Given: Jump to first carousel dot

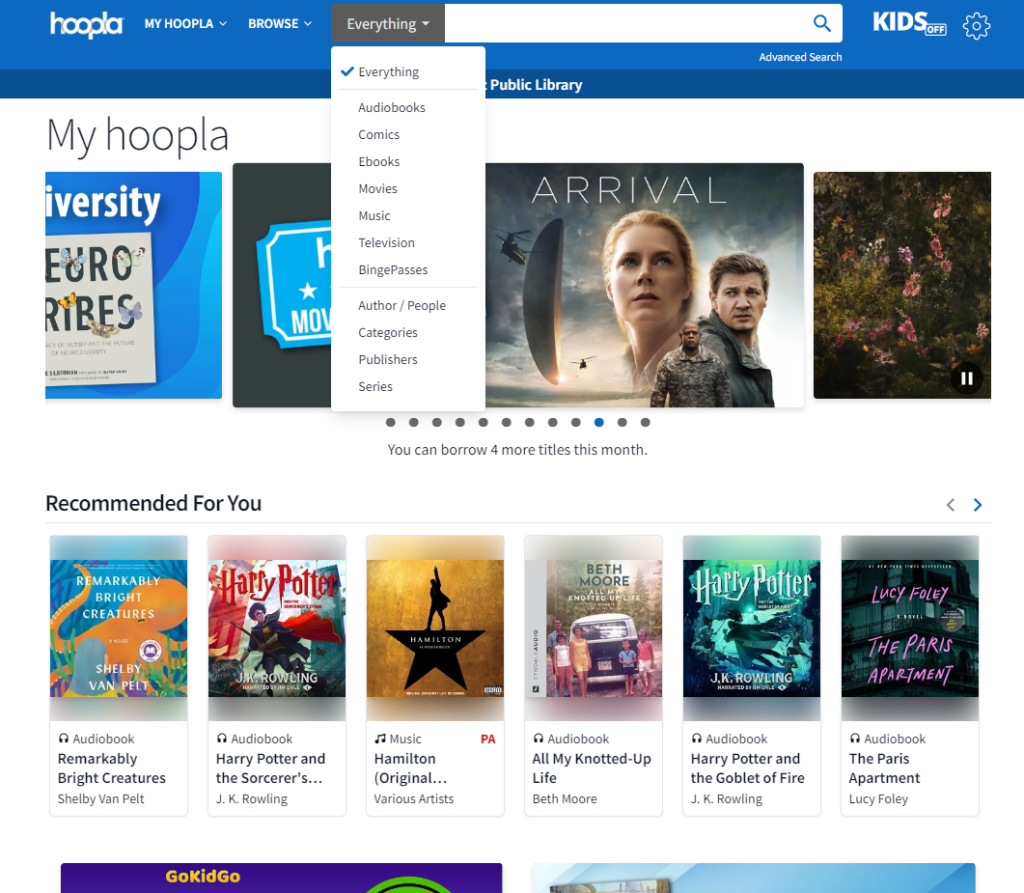Looking at the screenshot, I should click(391, 423).
